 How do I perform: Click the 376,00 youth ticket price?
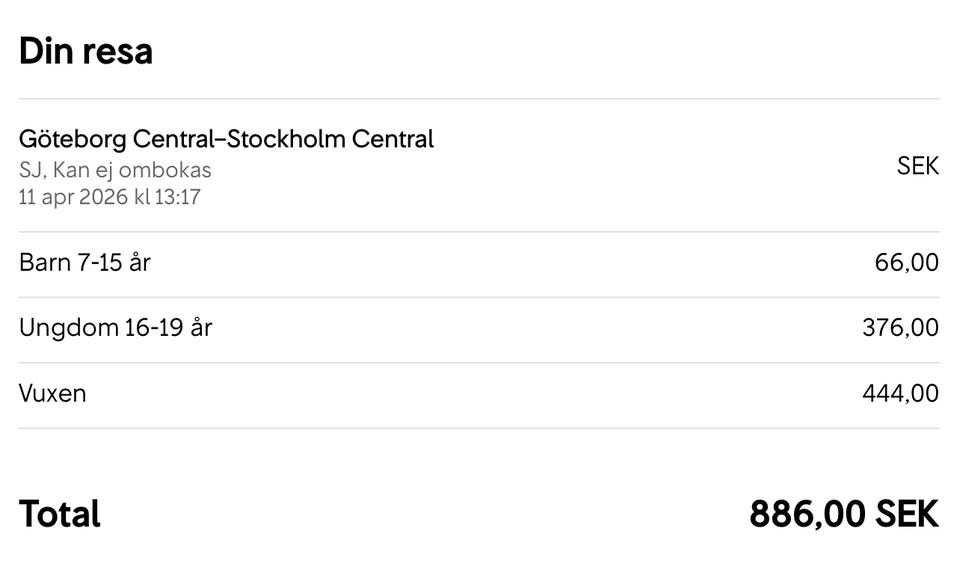tap(900, 328)
